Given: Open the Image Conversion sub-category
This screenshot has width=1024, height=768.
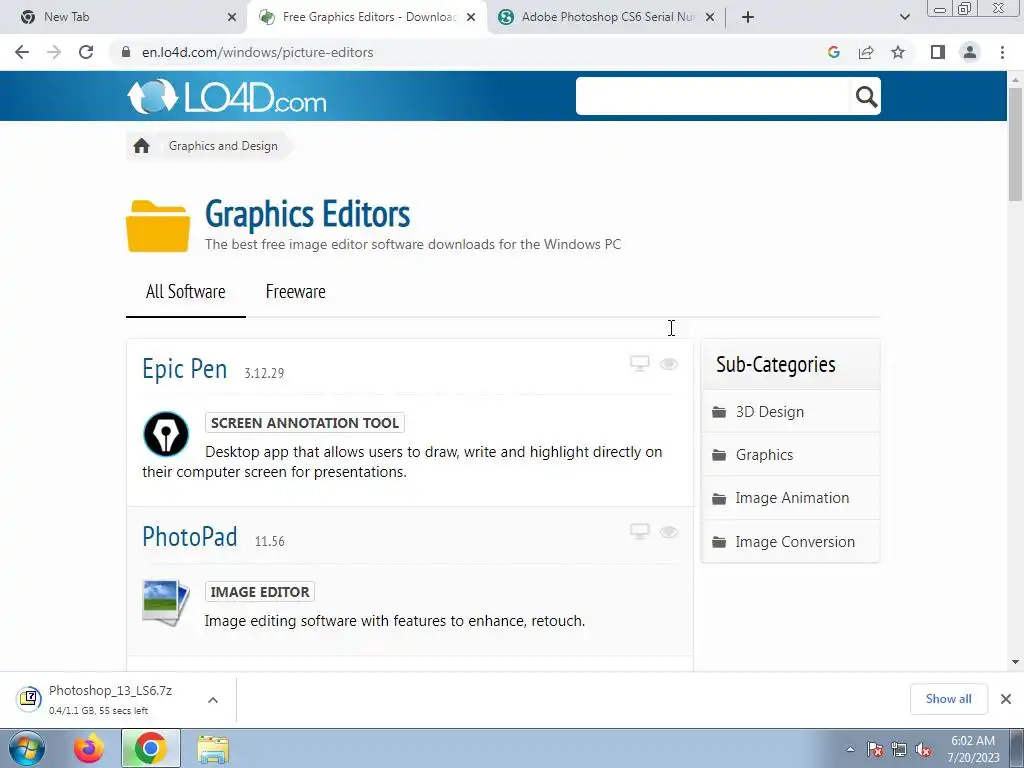Looking at the screenshot, I should [x=791, y=541].
